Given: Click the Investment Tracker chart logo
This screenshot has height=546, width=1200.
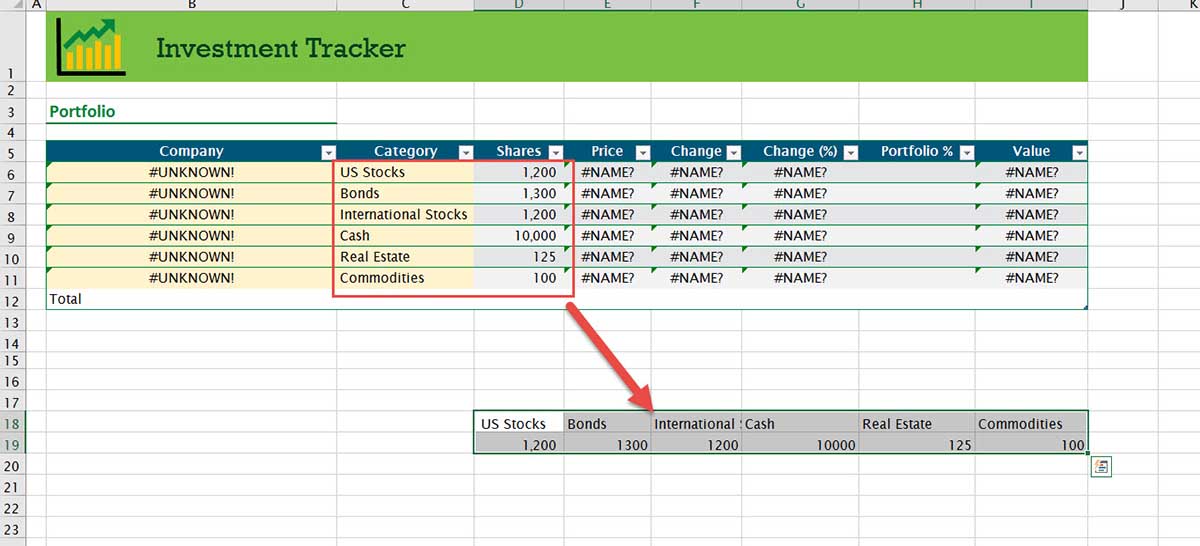Looking at the screenshot, I should click(91, 47).
